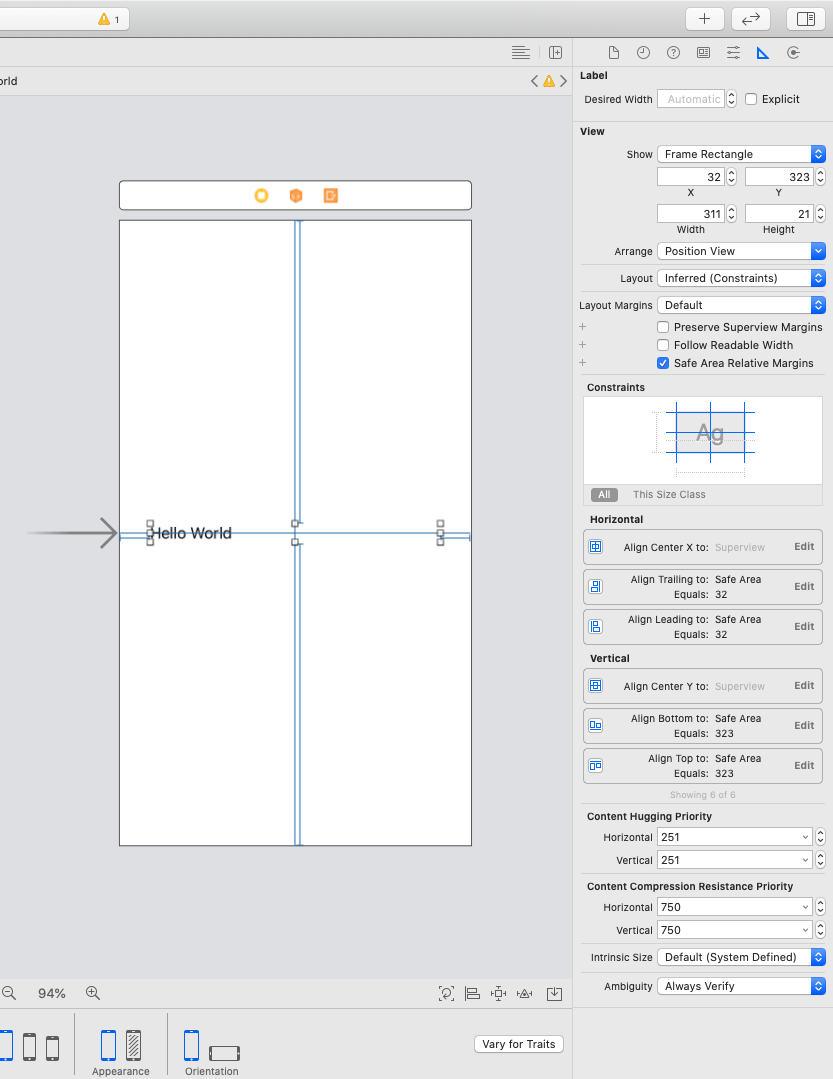Edit the Align Top constraint
This screenshot has width=833, height=1079.
coord(804,765)
